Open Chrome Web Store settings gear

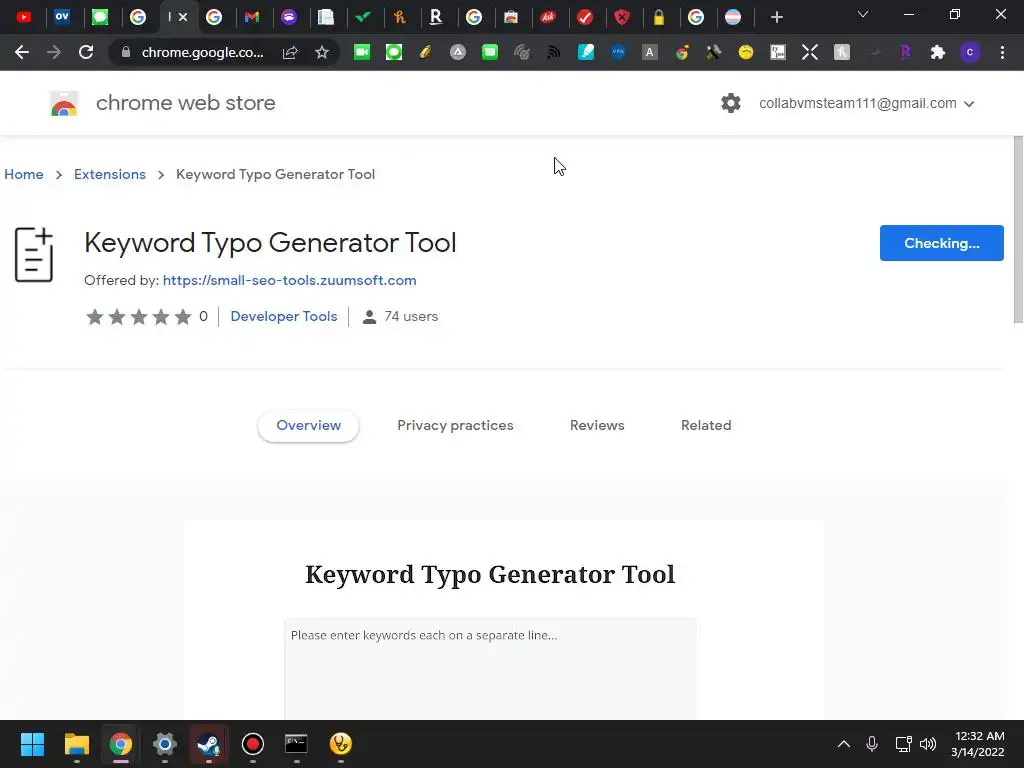(x=731, y=103)
